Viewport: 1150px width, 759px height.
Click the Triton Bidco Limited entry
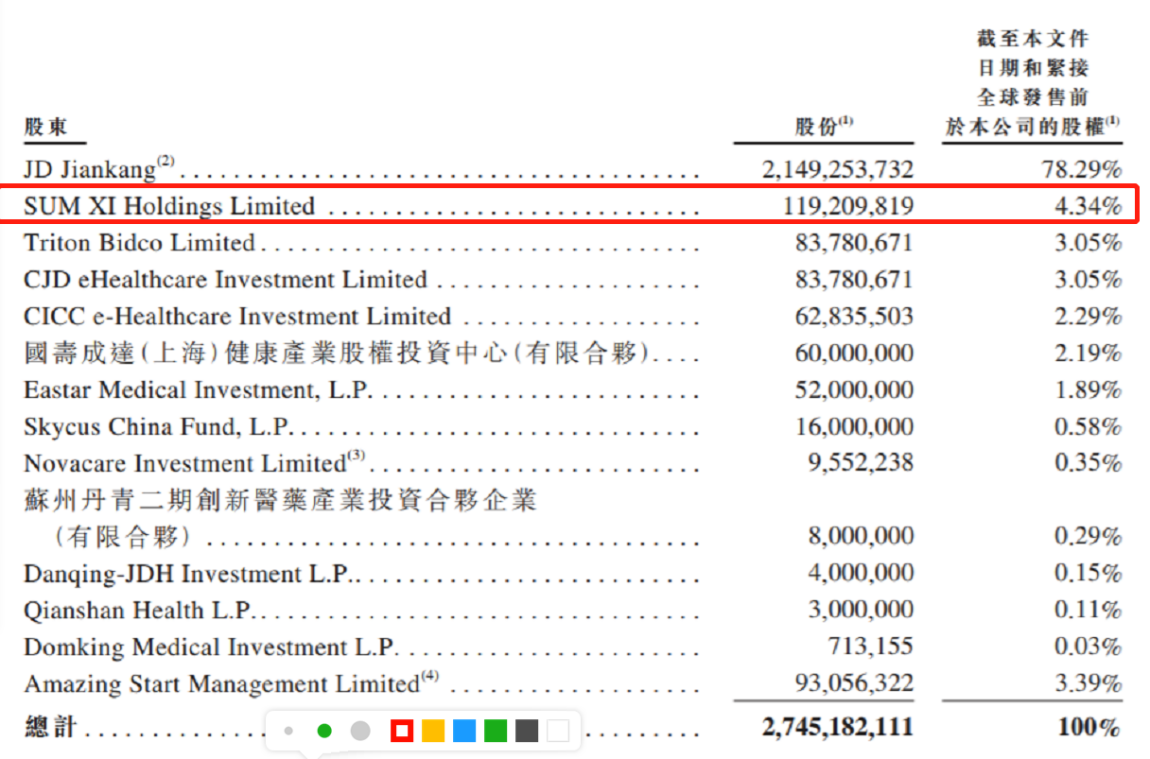[x=139, y=243]
